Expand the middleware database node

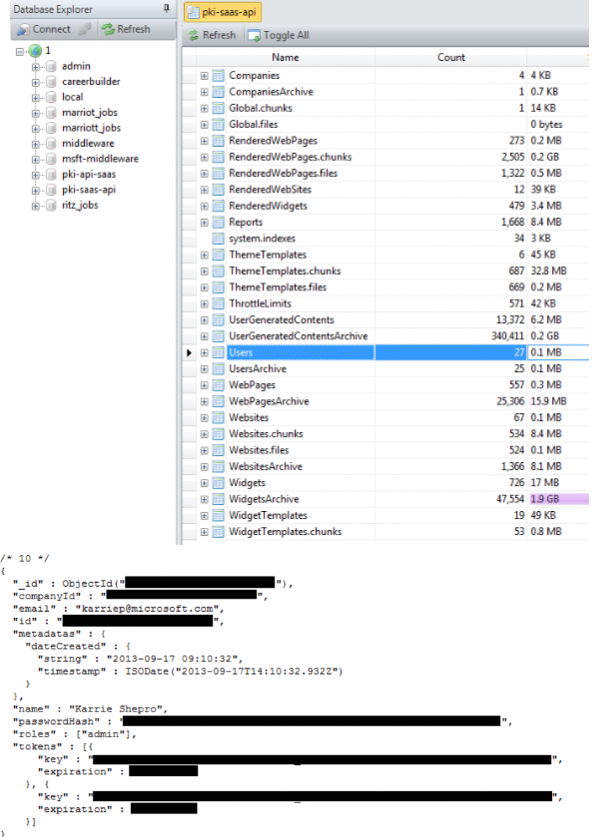pyautogui.click(x=35, y=144)
